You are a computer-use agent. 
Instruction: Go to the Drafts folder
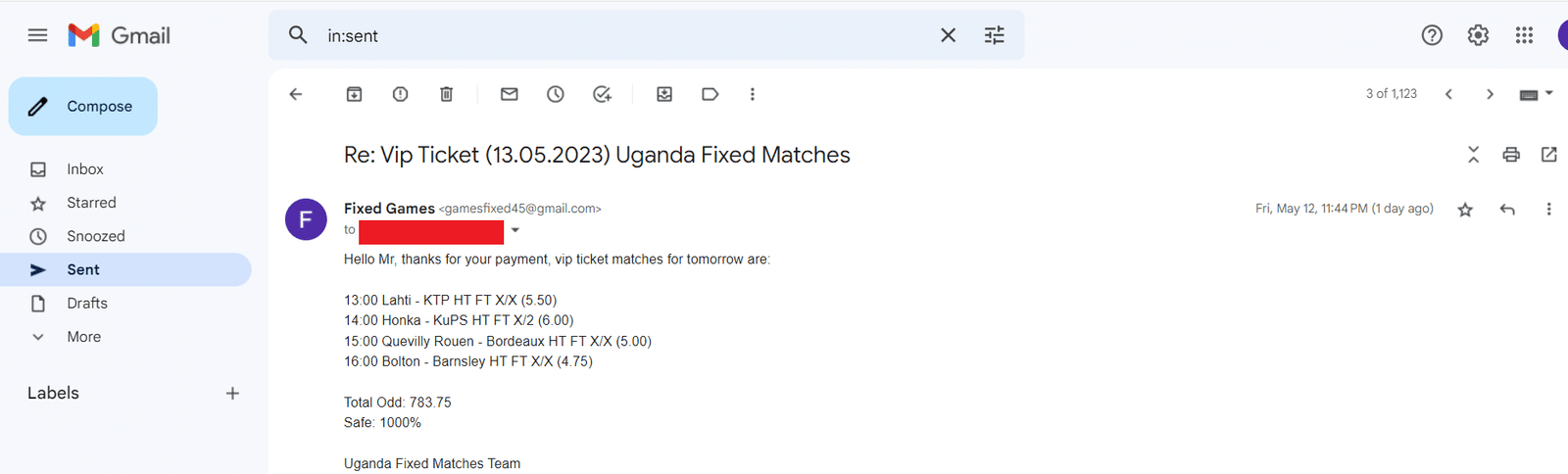point(87,304)
